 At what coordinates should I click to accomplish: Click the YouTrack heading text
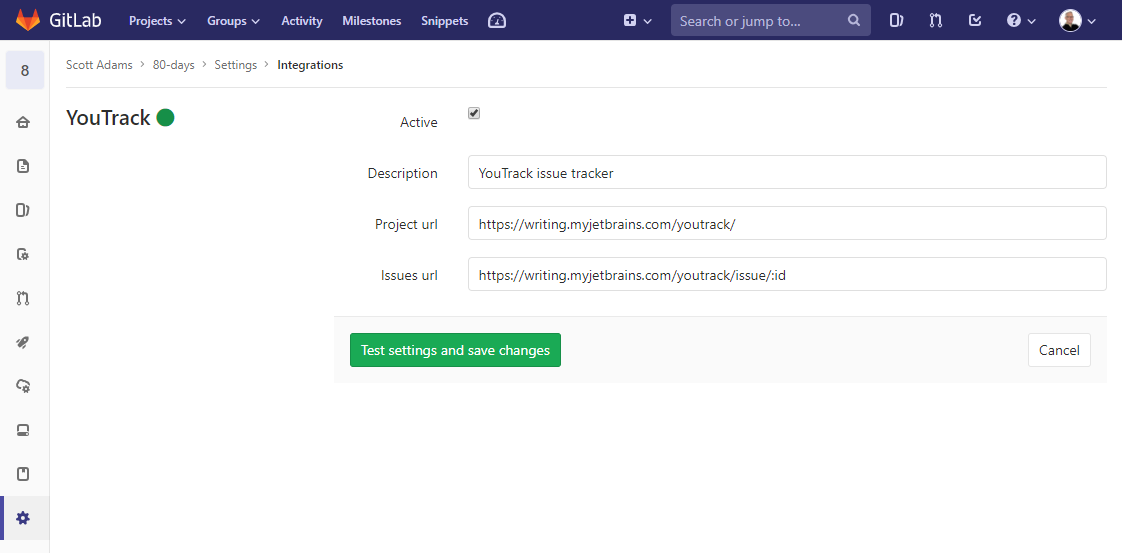108,117
